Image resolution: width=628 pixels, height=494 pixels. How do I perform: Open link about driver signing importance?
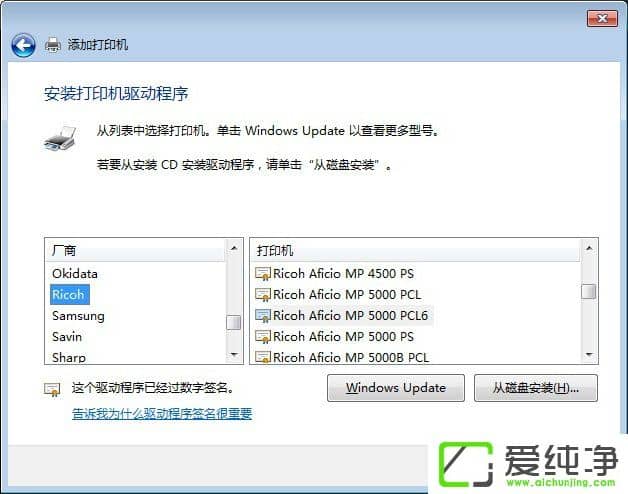click(162, 413)
